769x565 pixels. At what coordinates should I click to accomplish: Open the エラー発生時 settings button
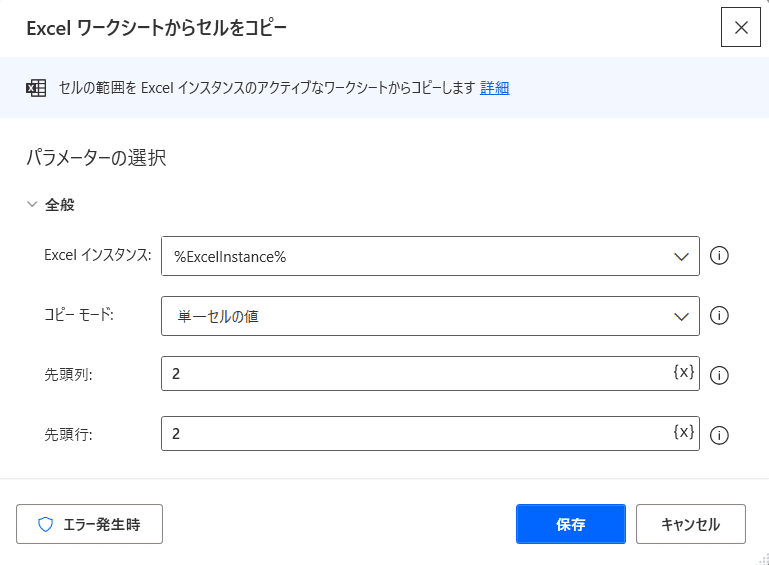(x=89, y=524)
